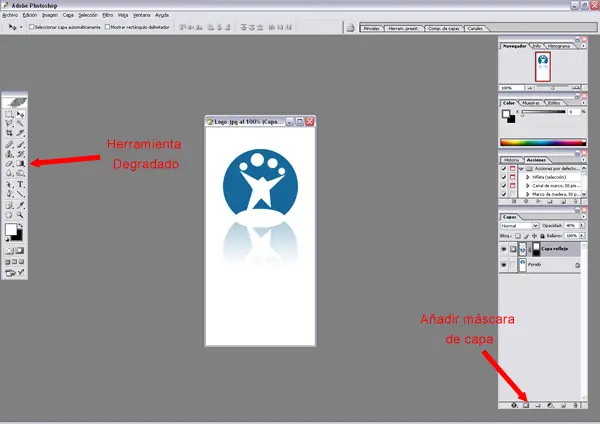Screen dimensions: 600x424
Task: Click Add layer style icon in Capas panel
Action: 514,405
